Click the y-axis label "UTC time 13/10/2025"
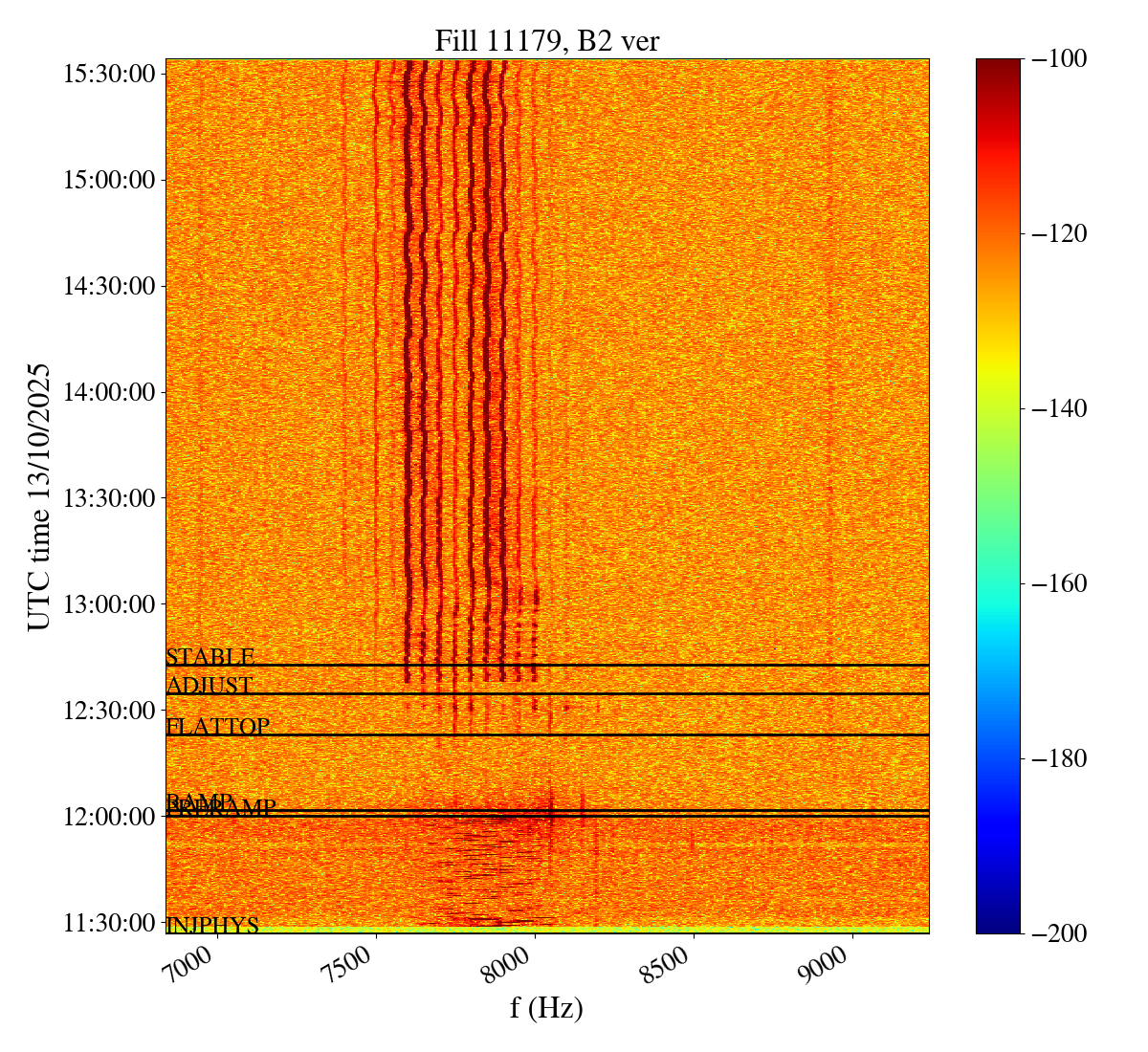 point(39,496)
